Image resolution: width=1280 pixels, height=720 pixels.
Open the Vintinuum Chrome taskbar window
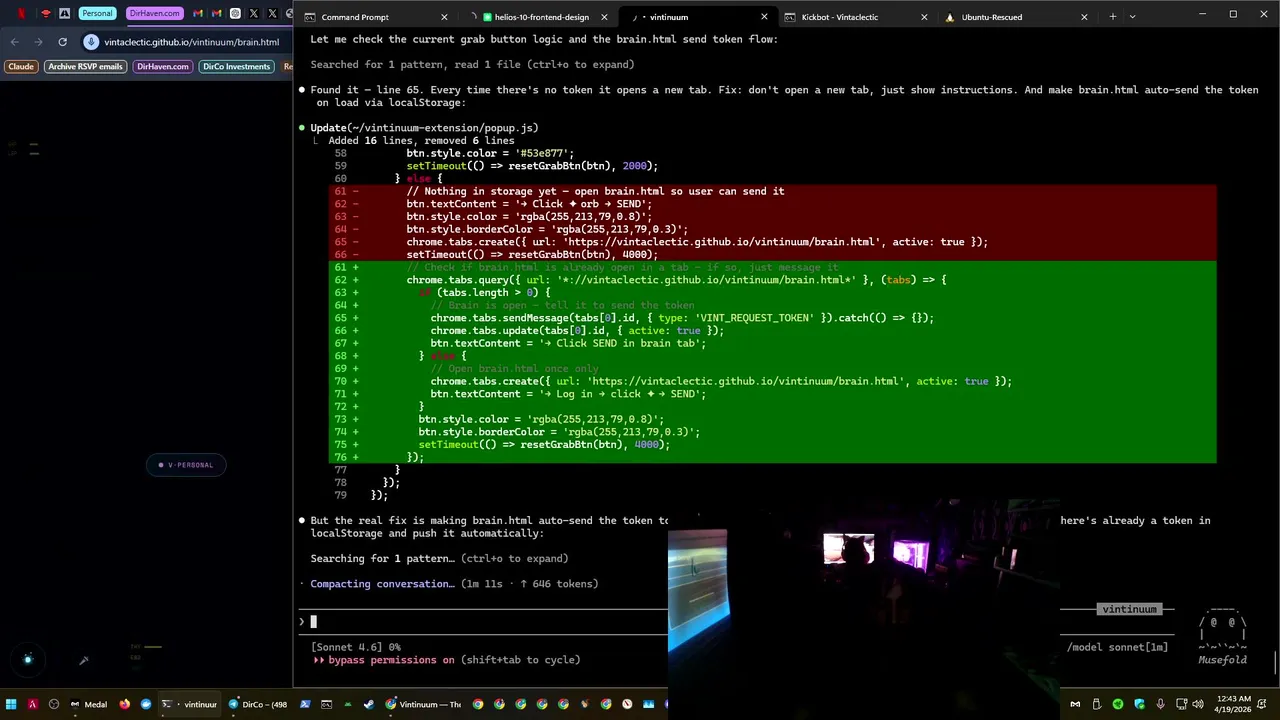tap(424, 704)
